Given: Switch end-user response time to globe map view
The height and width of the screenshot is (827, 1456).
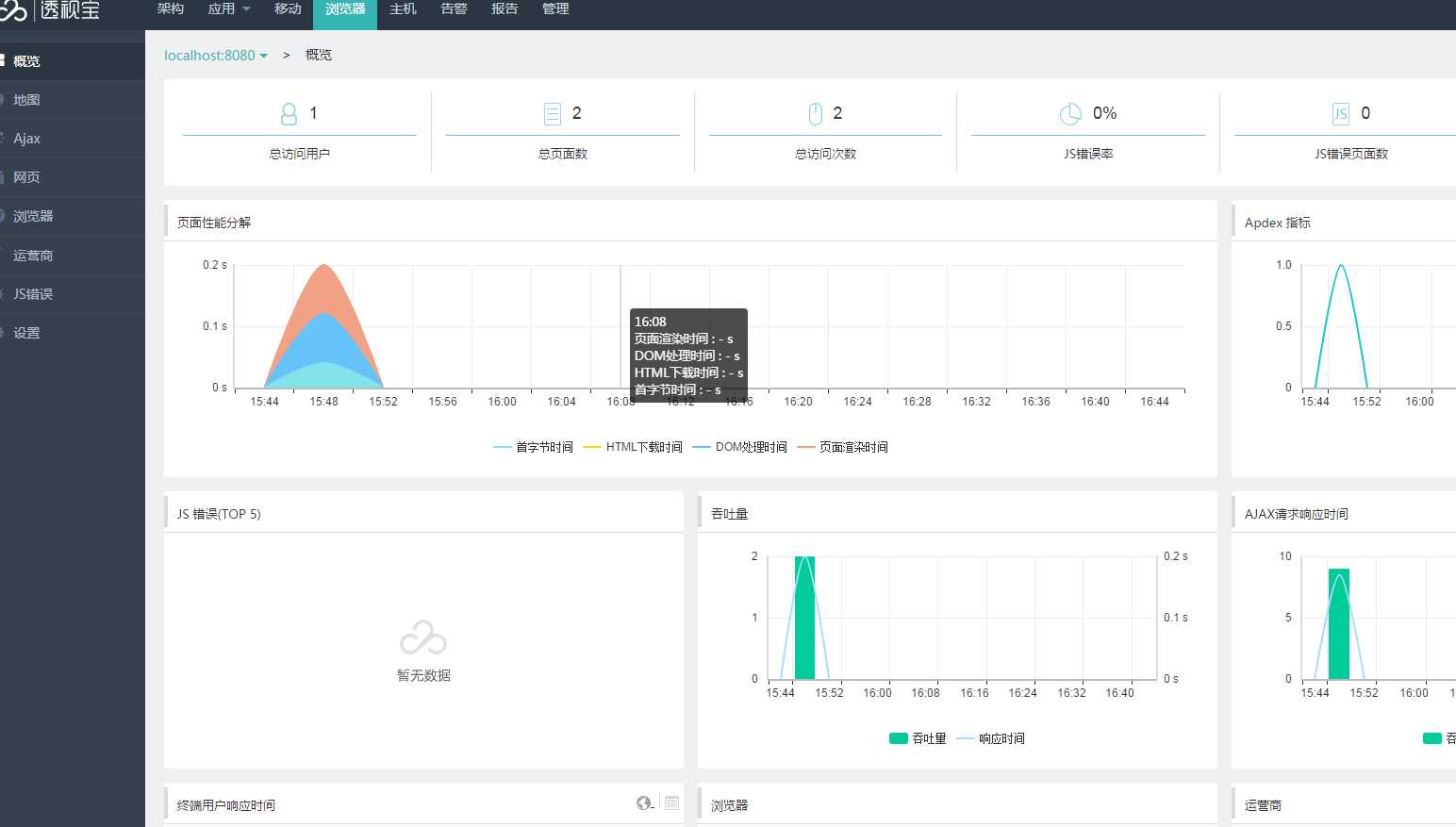Looking at the screenshot, I should point(645,803).
